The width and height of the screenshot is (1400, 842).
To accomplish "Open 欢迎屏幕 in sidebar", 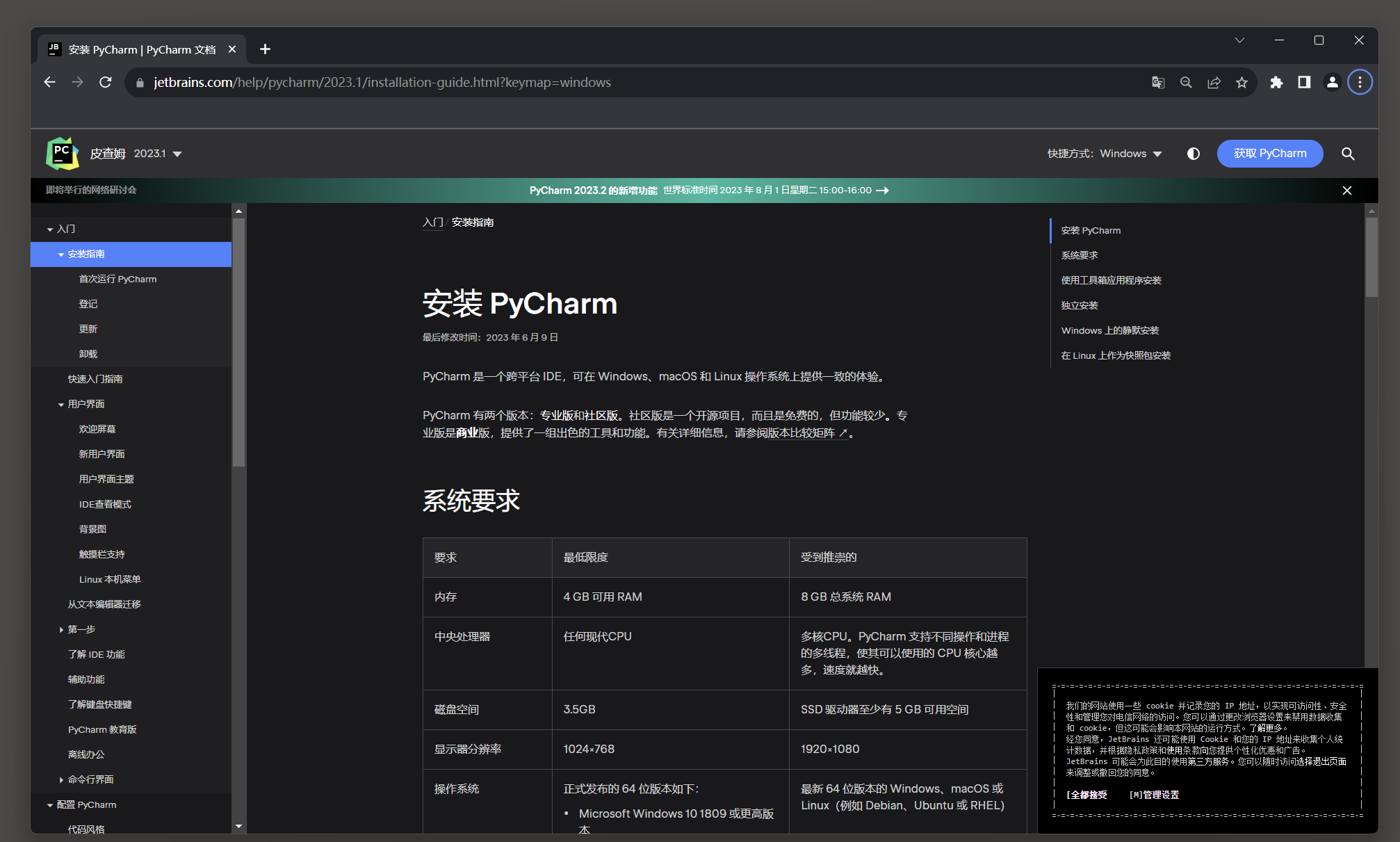I will (97, 429).
